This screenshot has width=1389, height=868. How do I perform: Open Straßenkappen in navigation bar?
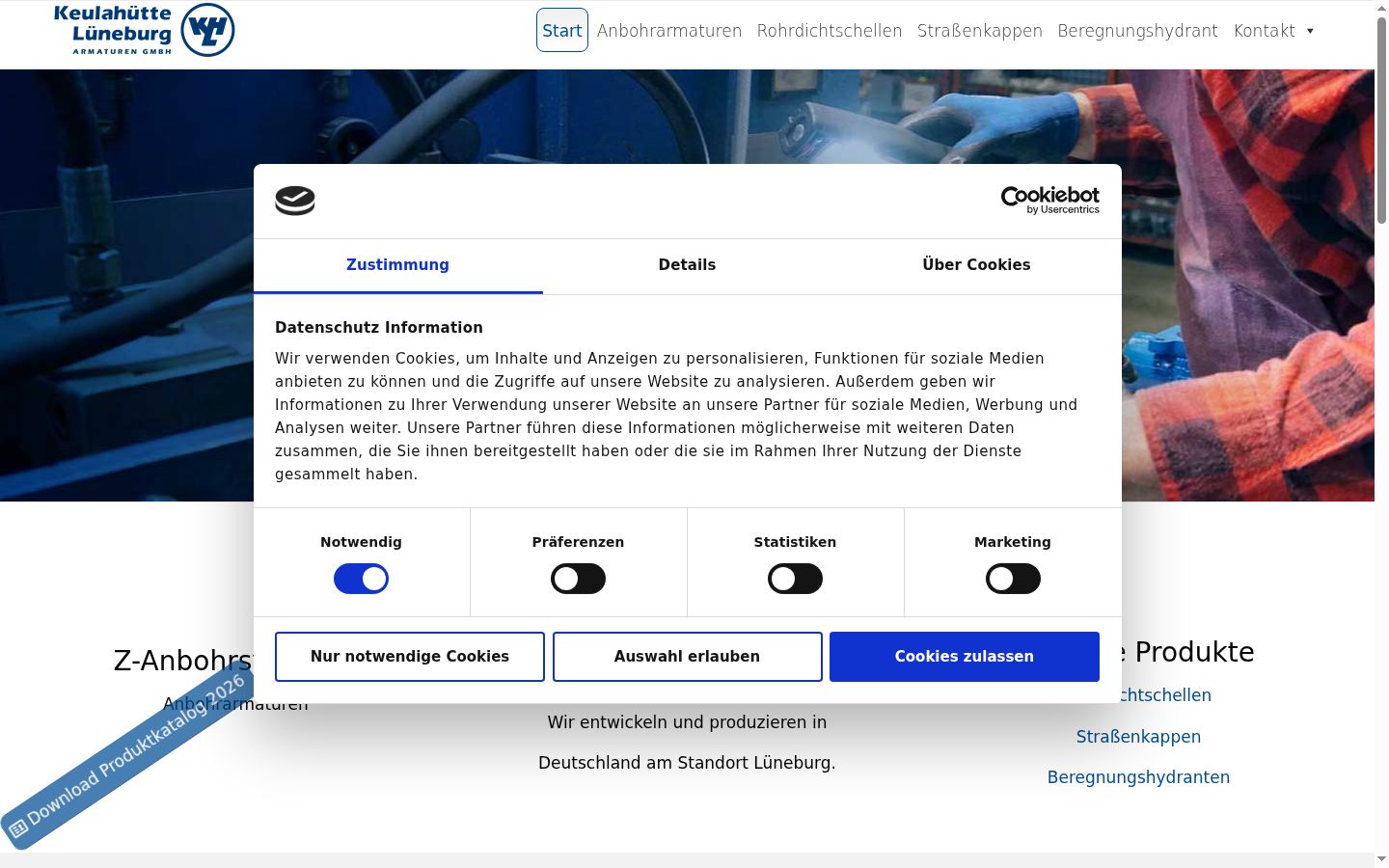click(x=980, y=31)
